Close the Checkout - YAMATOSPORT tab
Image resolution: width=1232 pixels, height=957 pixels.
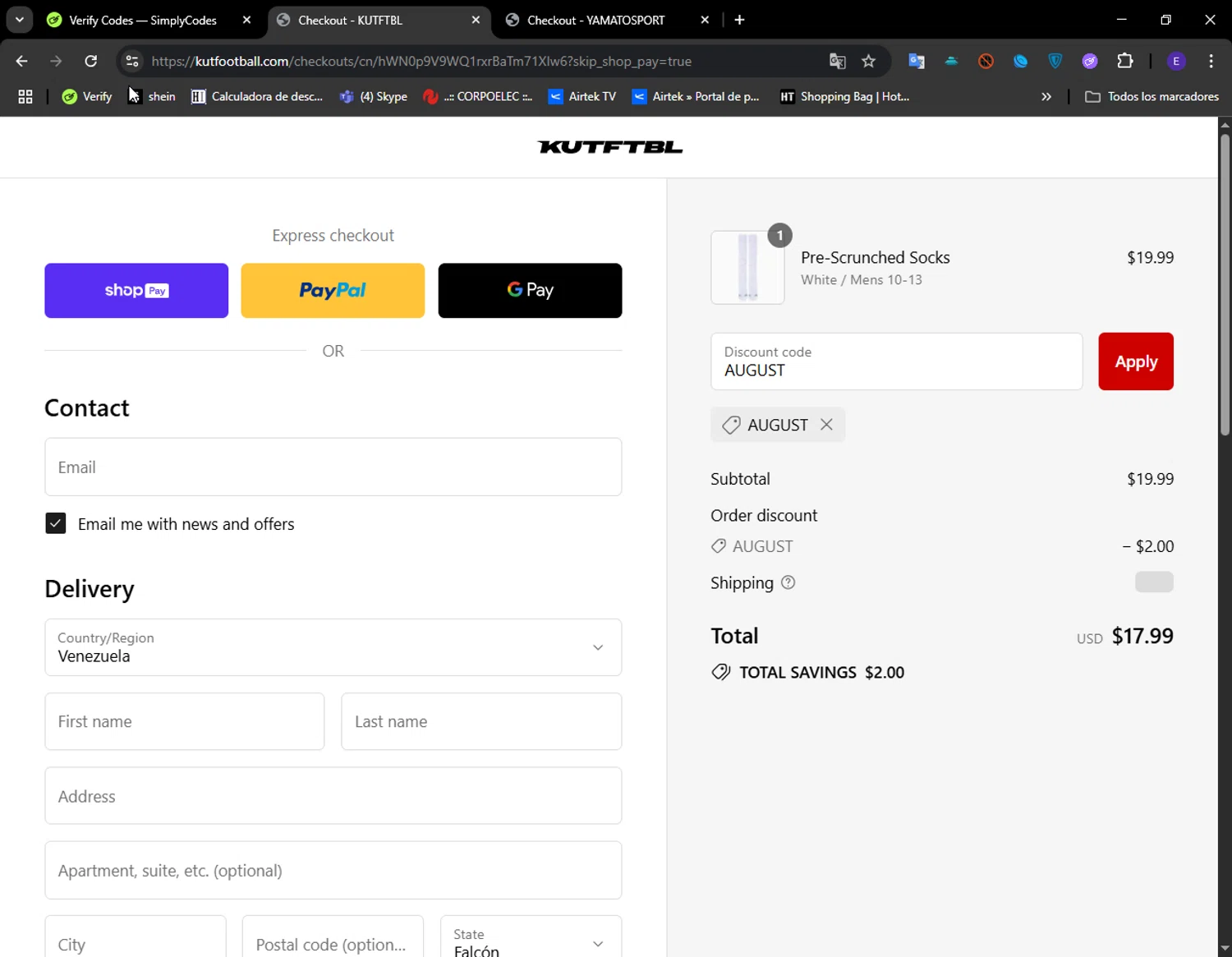coord(705,20)
